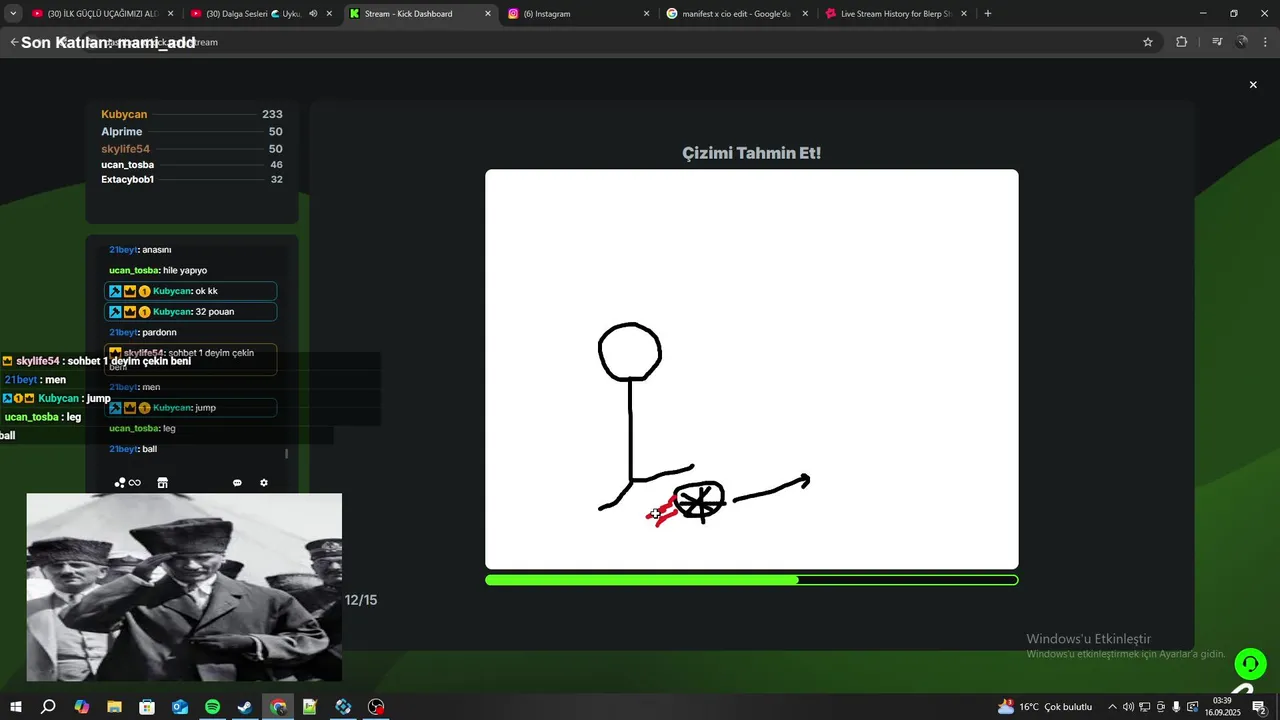Open File Explorer from the taskbar
The height and width of the screenshot is (720, 1280).
tap(114, 707)
